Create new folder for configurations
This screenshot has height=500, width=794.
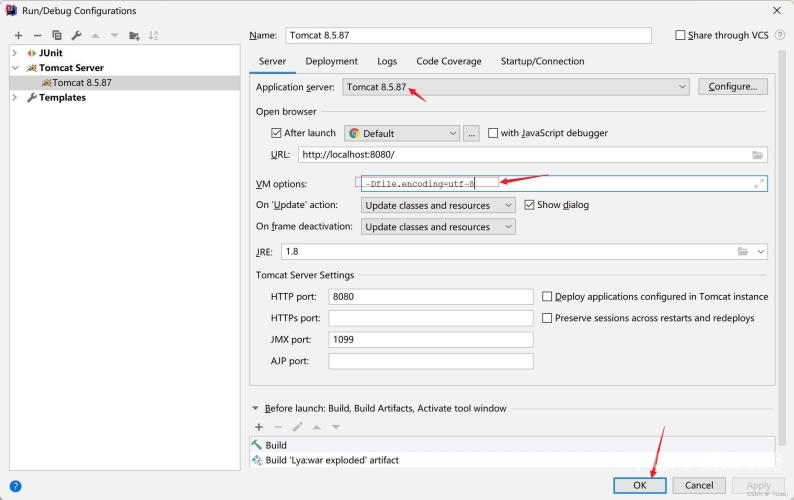tap(134, 35)
